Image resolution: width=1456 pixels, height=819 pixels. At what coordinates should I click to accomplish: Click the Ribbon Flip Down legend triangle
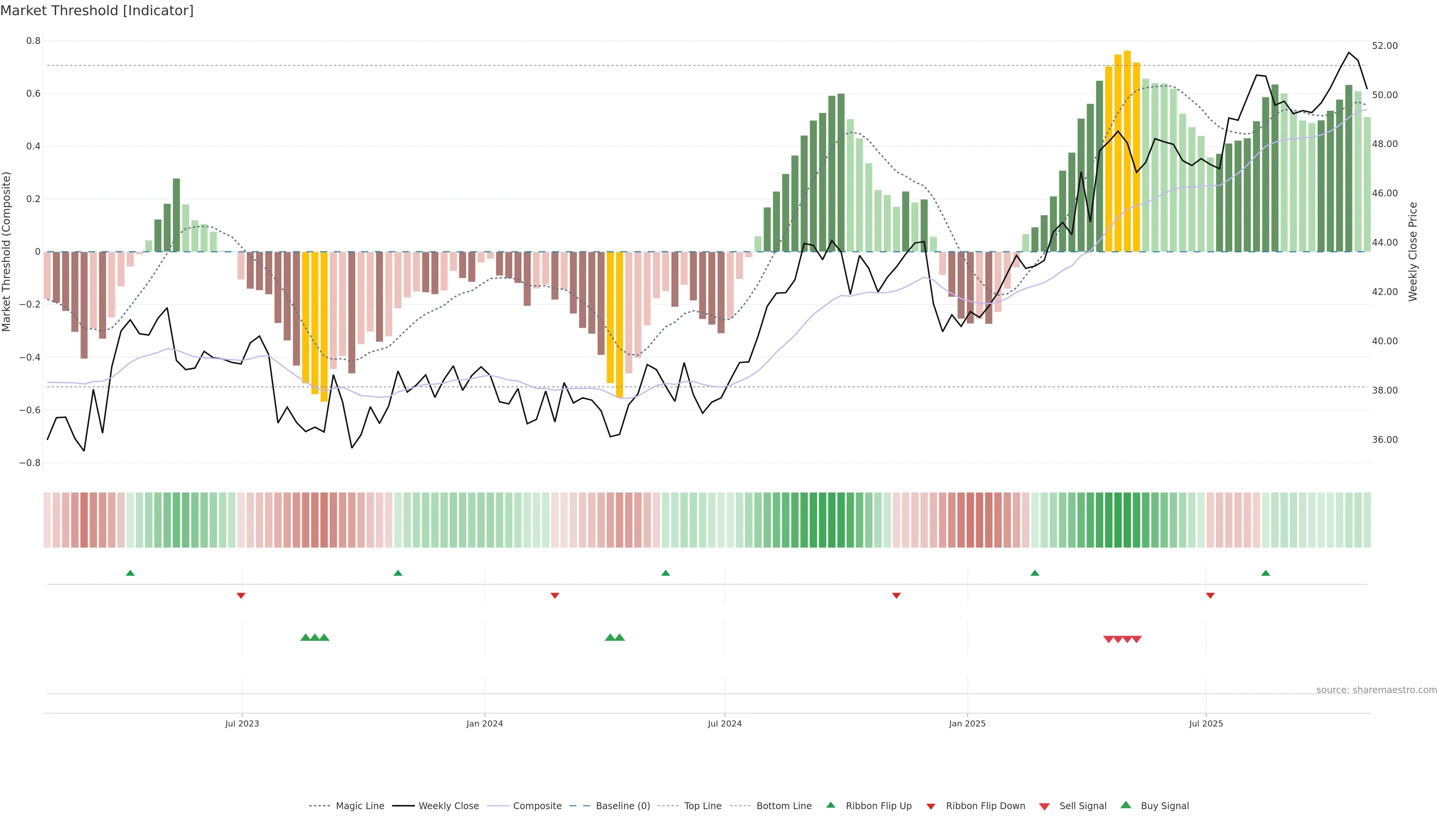pos(931,806)
